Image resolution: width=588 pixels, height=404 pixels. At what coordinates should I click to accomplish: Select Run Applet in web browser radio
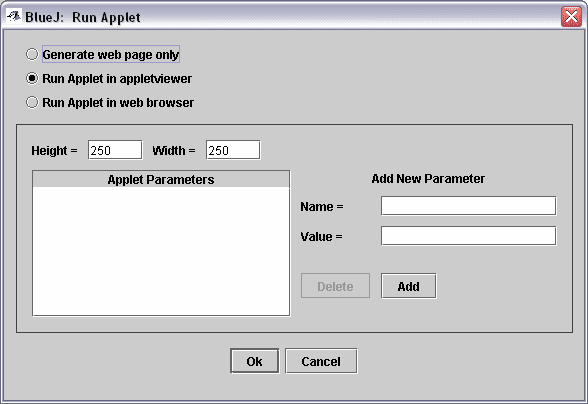click(x=32, y=102)
